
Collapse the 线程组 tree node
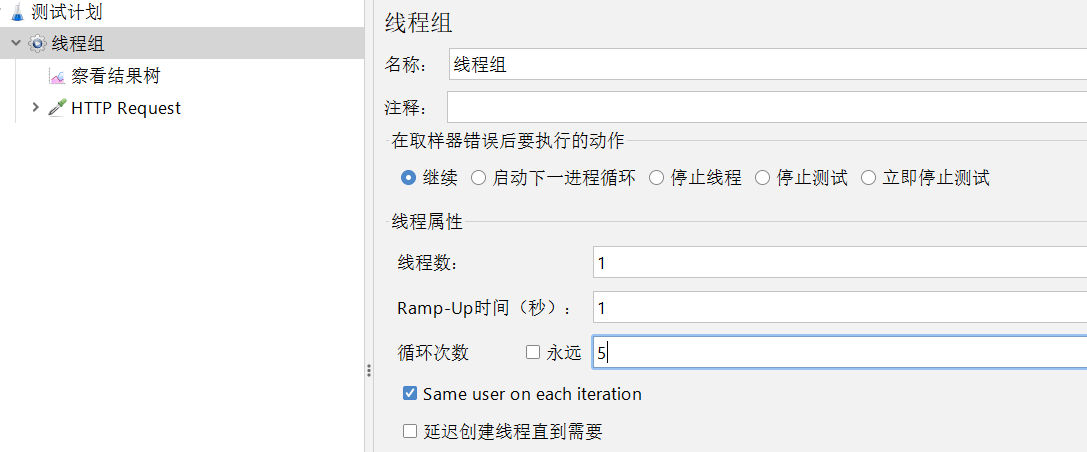tap(16, 43)
